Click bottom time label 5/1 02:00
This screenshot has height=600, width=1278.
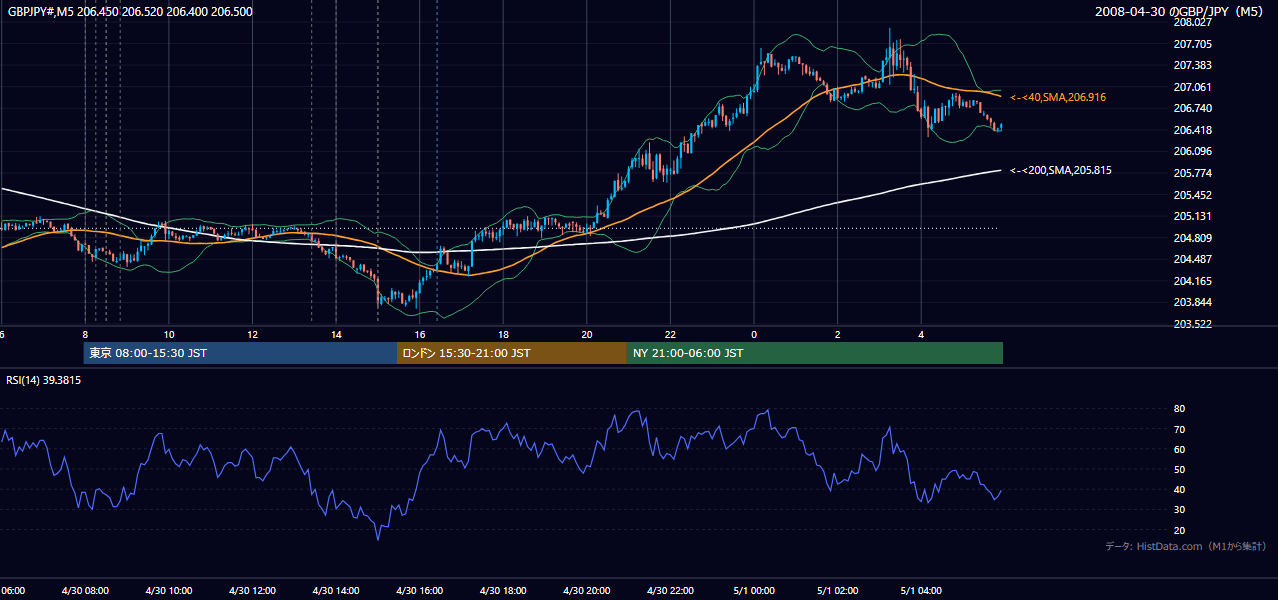(837, 590)
